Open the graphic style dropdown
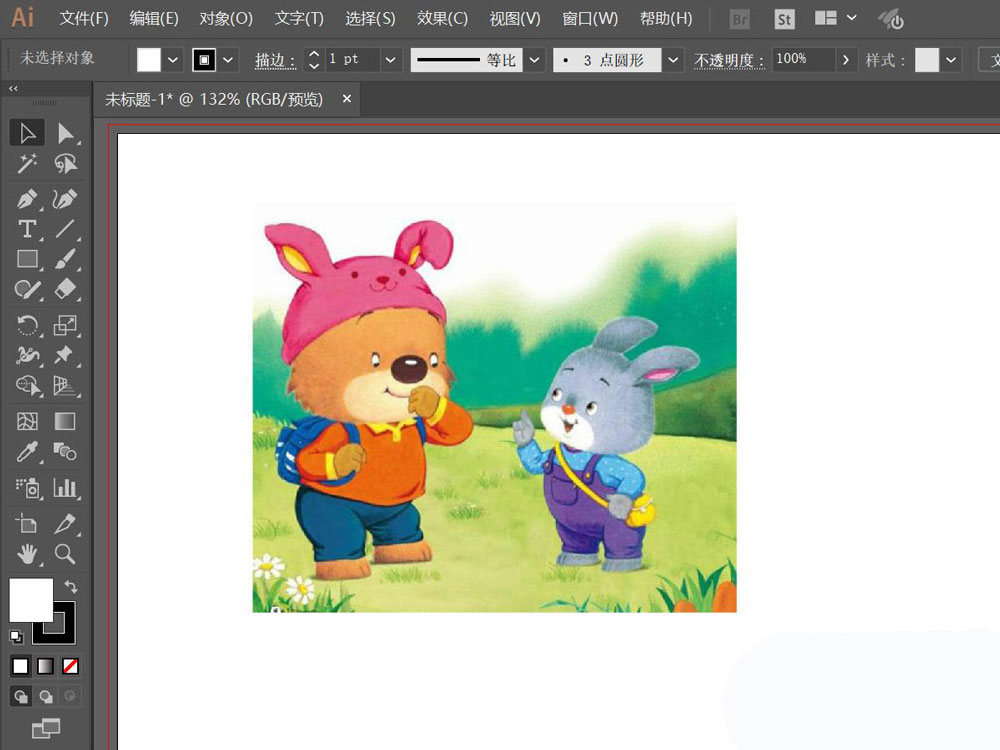The width and height of the screenshot is (1000, 750). (951, 60)
